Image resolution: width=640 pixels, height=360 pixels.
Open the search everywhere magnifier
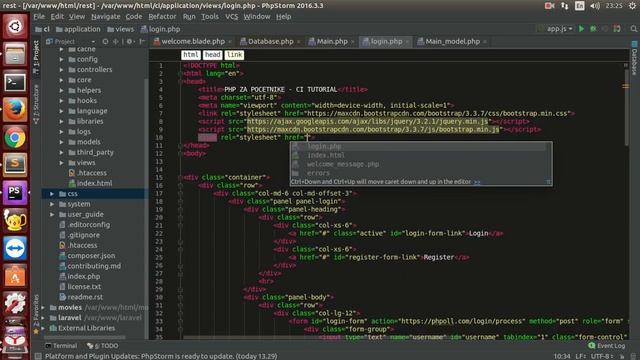coord(633,29)
